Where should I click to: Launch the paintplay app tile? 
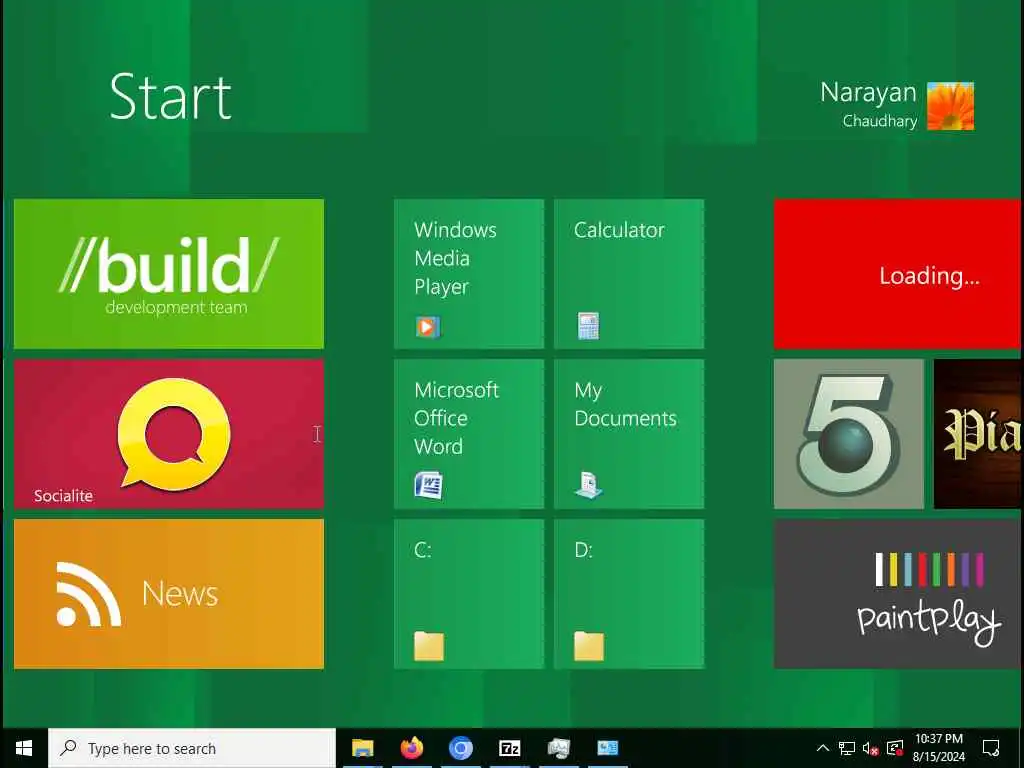(899, 594)
